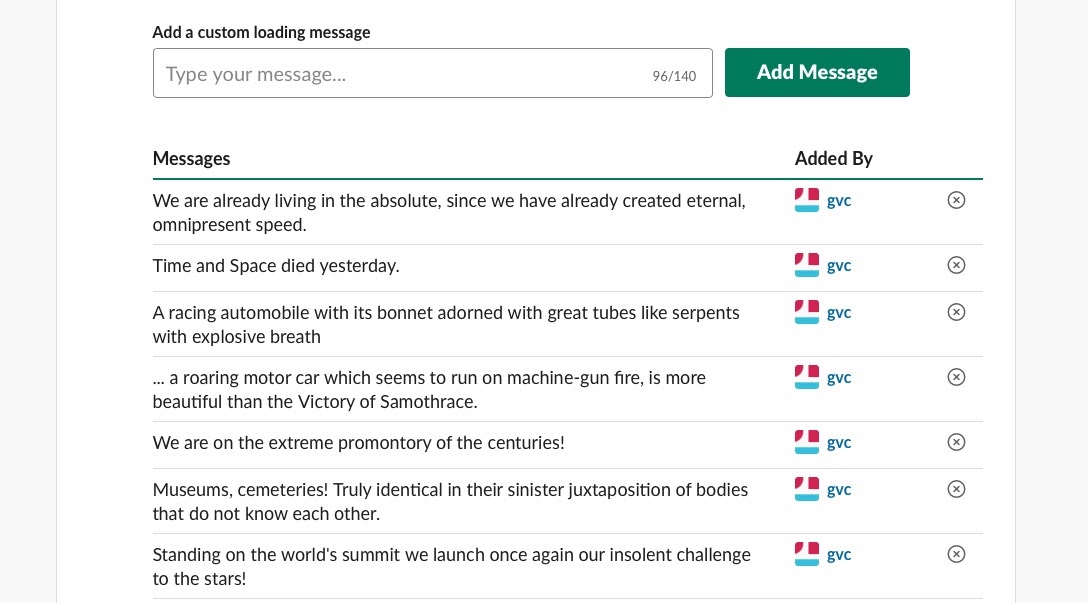
Task: Open gvc avatar on racing automobile row
Action: [x=806, y=312]
